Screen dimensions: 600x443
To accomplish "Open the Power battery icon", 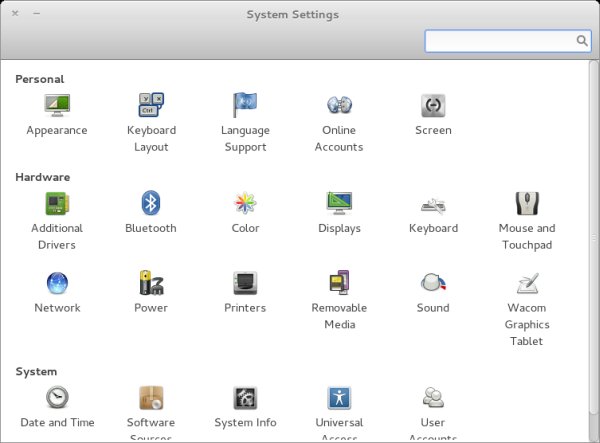I will (x=151, y=283).
